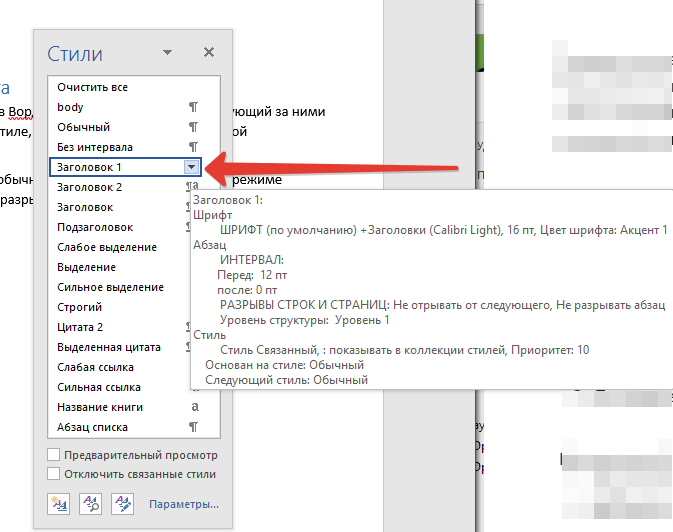
Task: Expand the Заголовок 1 style dropdown
Action: click(191, 167)
